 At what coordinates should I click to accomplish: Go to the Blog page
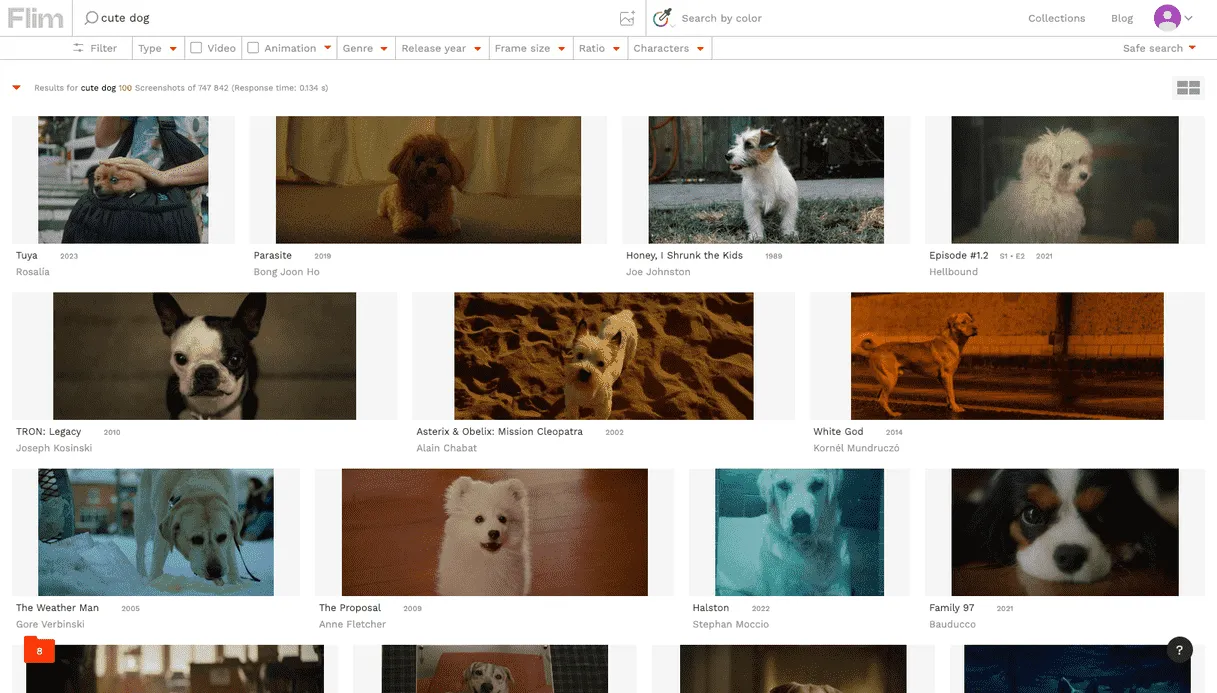[x=1122, y=18]
